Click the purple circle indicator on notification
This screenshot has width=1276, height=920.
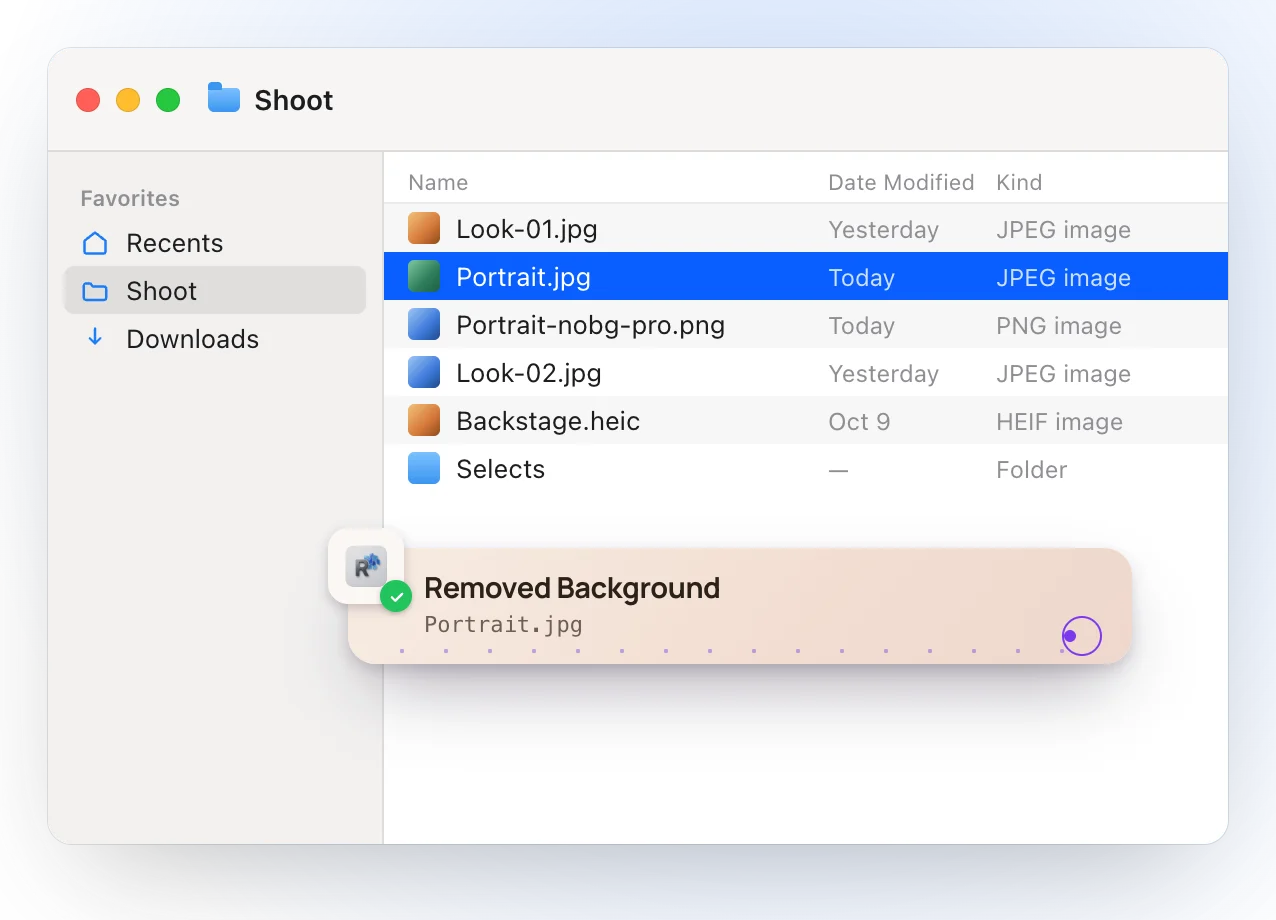(x=1081, y=636)
